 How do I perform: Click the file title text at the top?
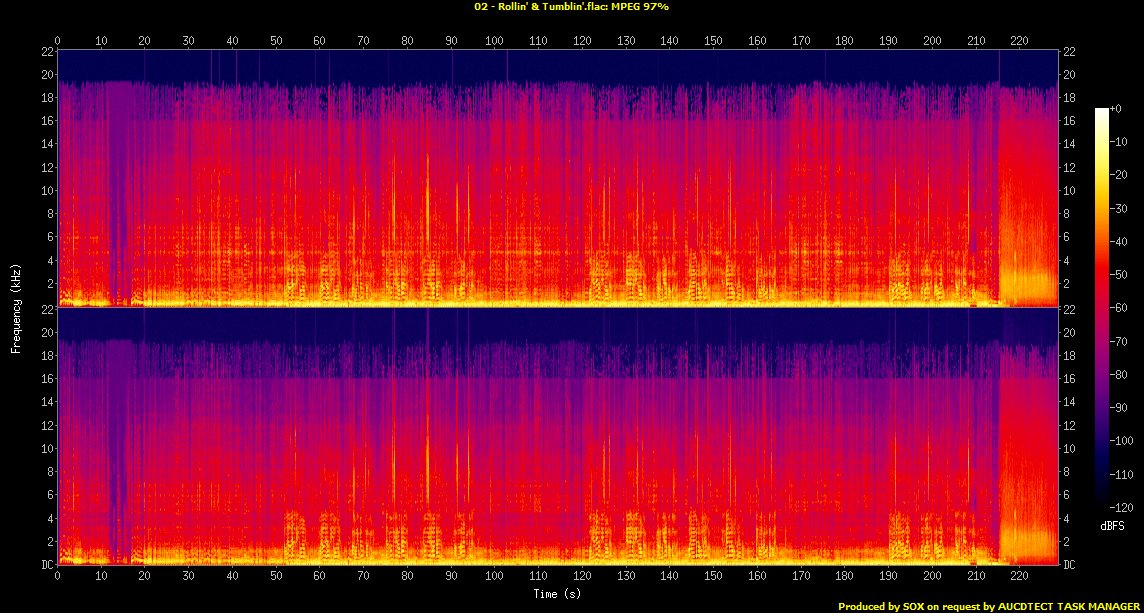(x=571, y=6)
